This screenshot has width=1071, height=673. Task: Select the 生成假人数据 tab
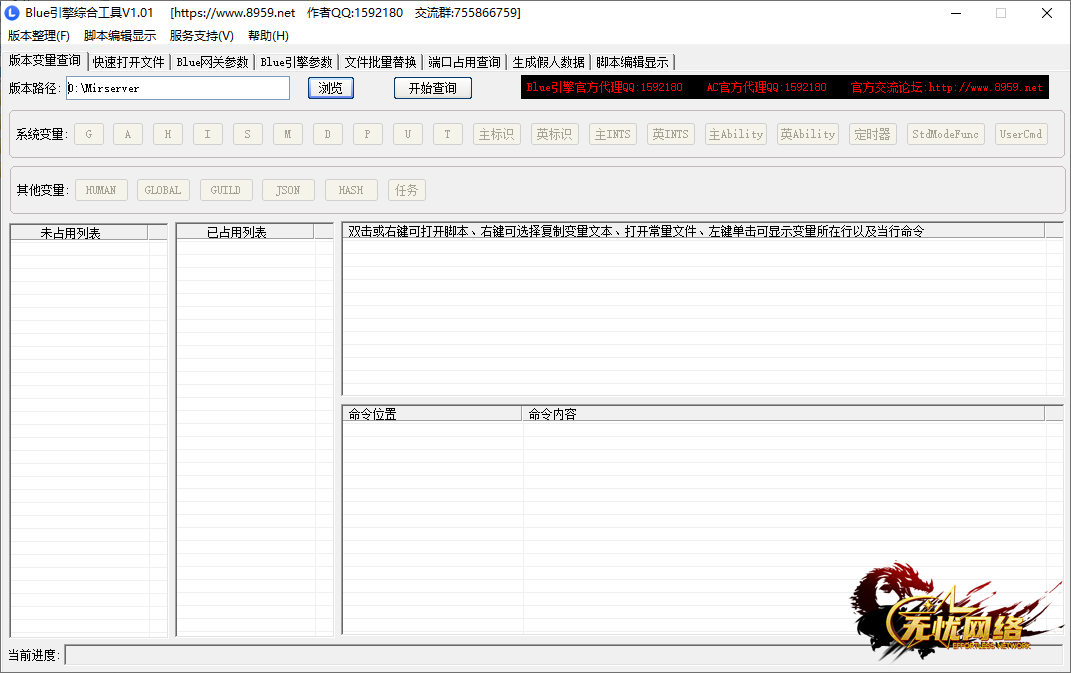tap(548, 62)
